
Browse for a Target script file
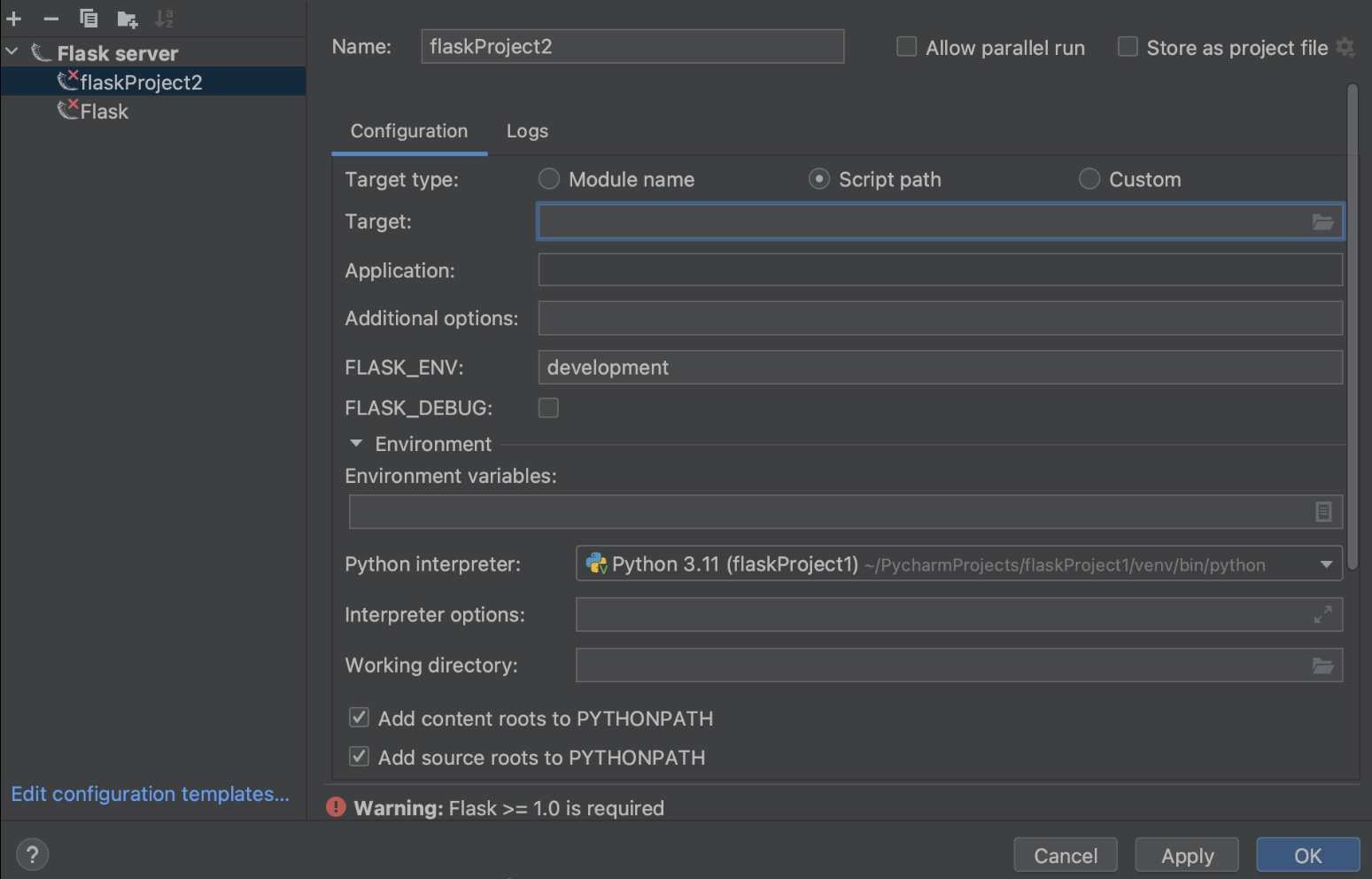point(1323,222)
